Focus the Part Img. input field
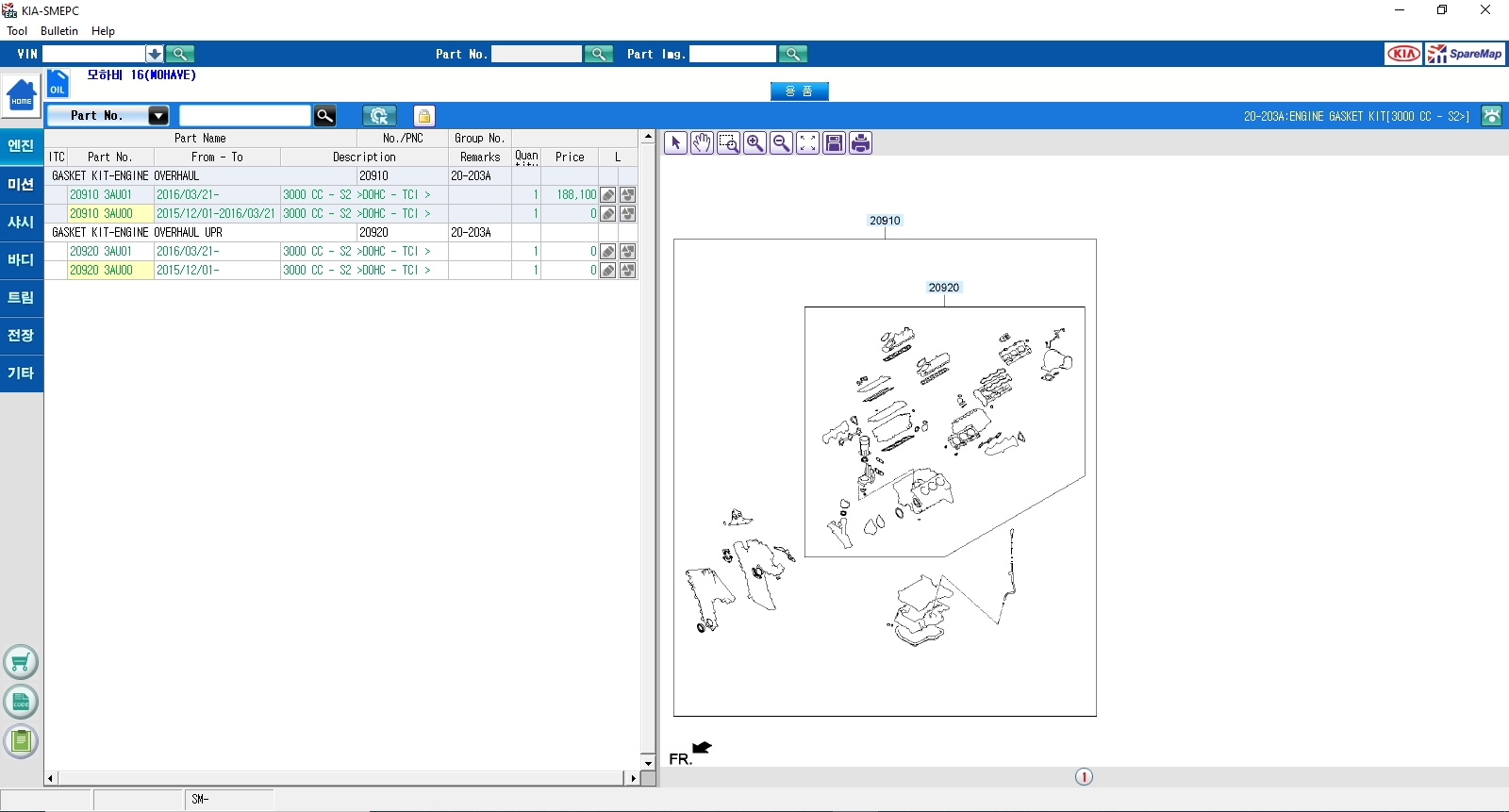Viewport: 1509px width, 812px height. point(733,54)
